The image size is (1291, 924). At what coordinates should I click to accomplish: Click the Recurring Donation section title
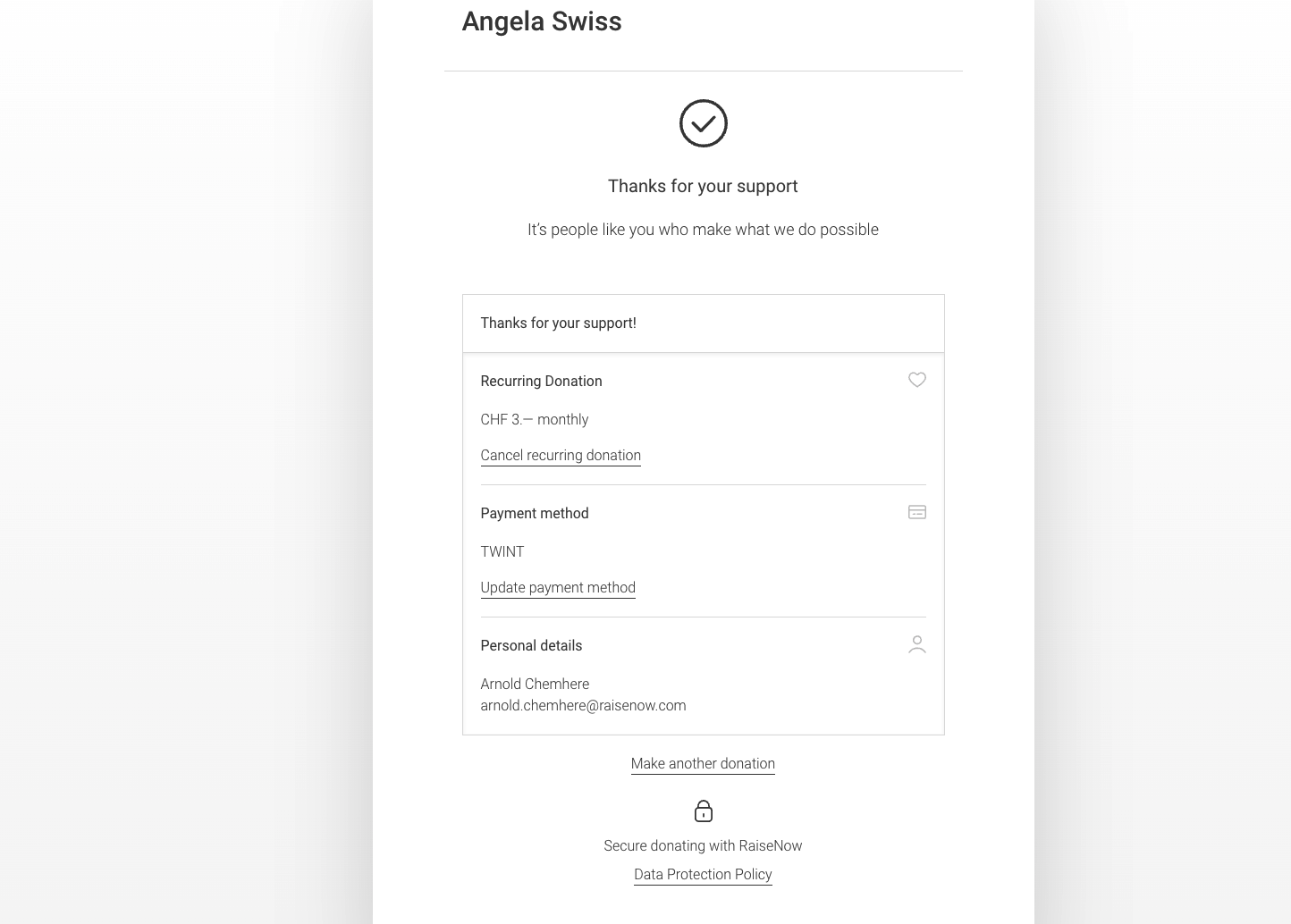pyautogui.click(x=541, y=381)
